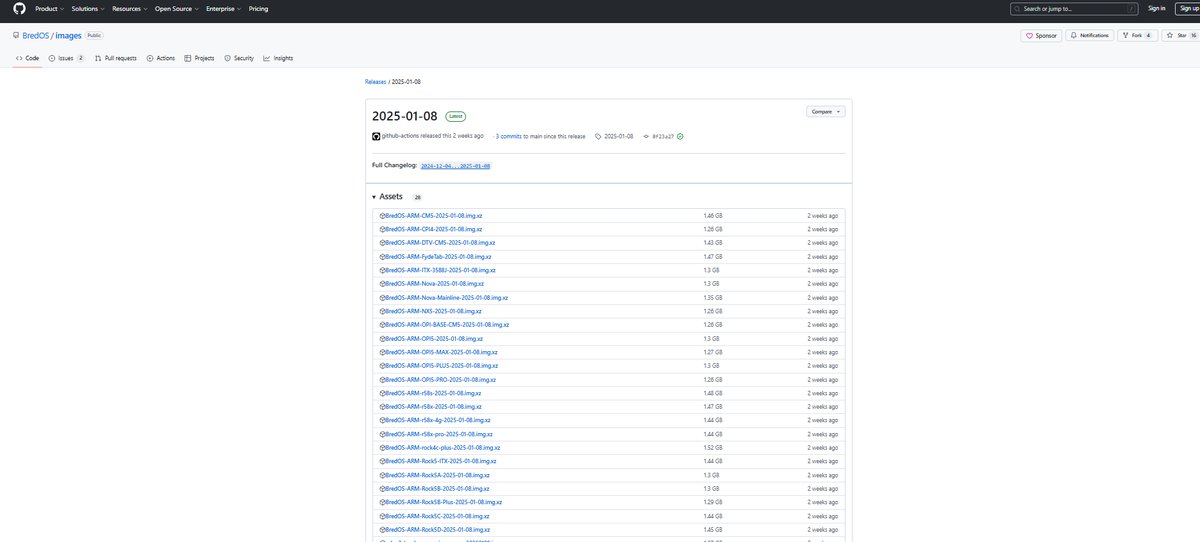
Task: Download BredOS-ARM-Rock5D image file
Action: click(x=437, y=530)
